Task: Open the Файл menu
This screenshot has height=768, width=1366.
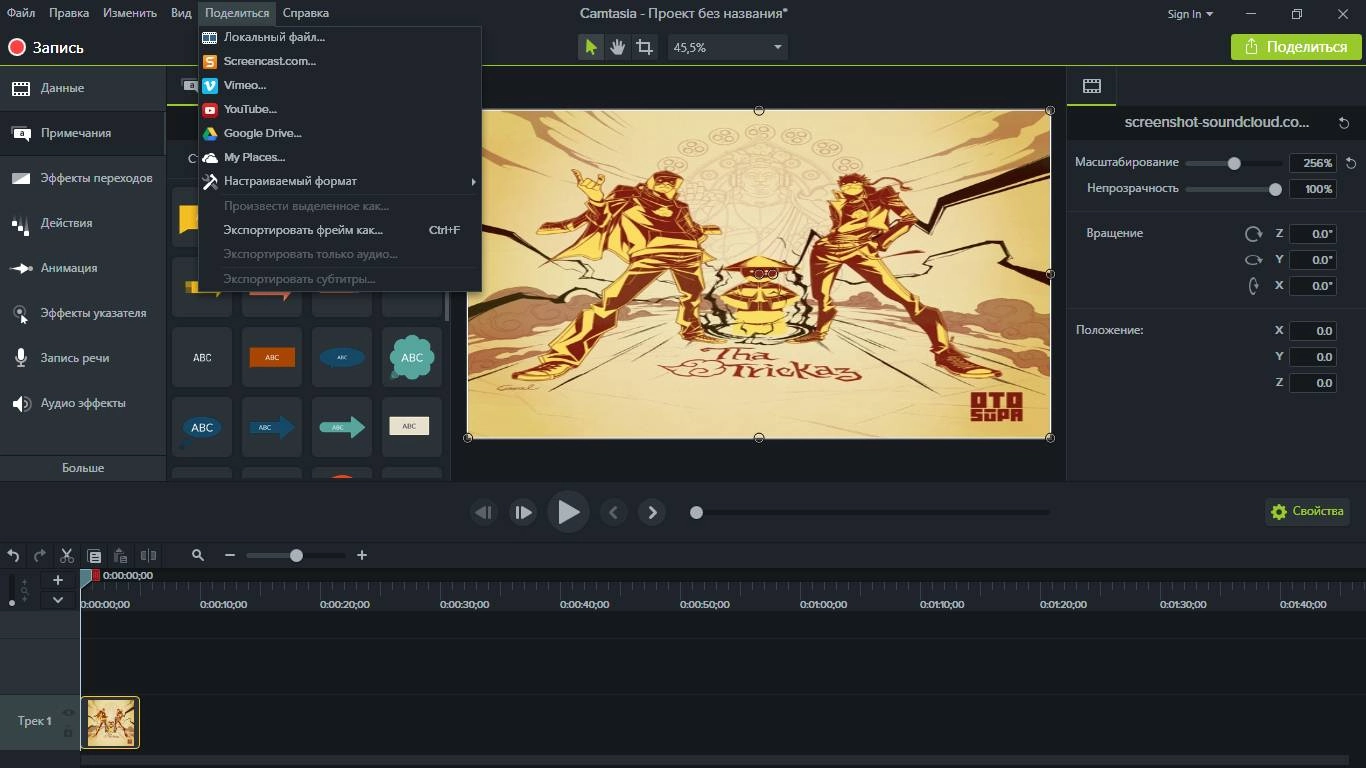Action: tap(21, 13)
